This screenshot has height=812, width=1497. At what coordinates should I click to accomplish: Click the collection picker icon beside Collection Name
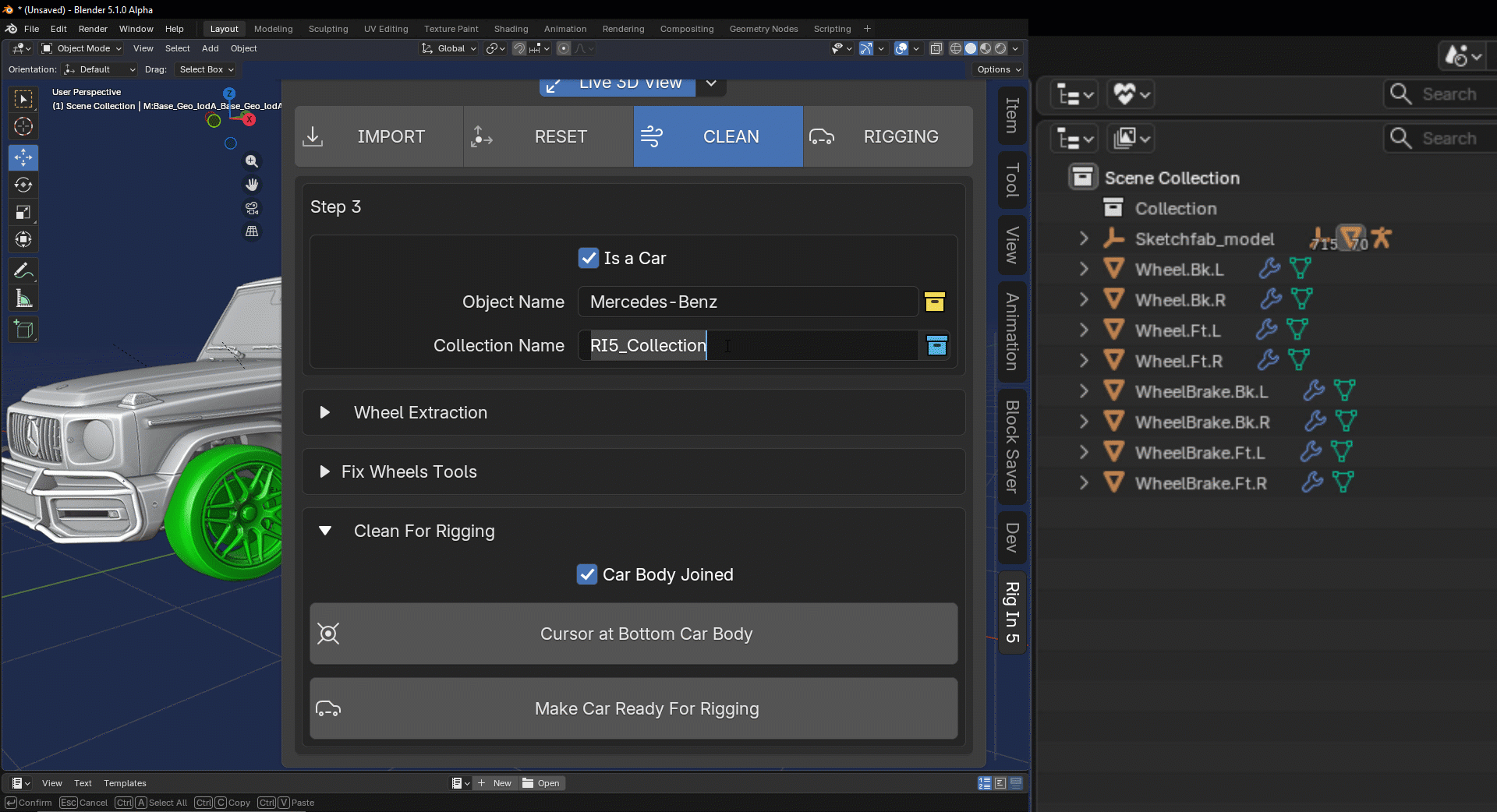936,345
